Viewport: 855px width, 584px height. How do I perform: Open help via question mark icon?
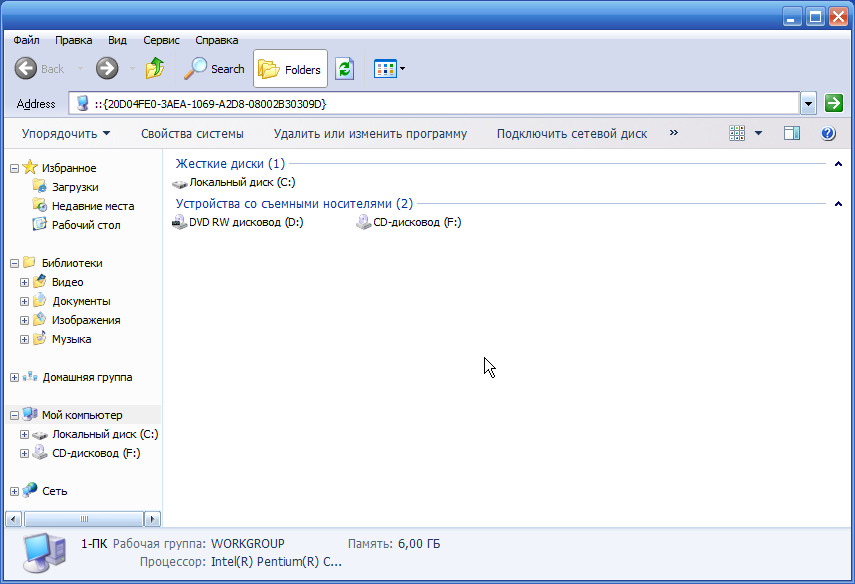tap(828, 133)
